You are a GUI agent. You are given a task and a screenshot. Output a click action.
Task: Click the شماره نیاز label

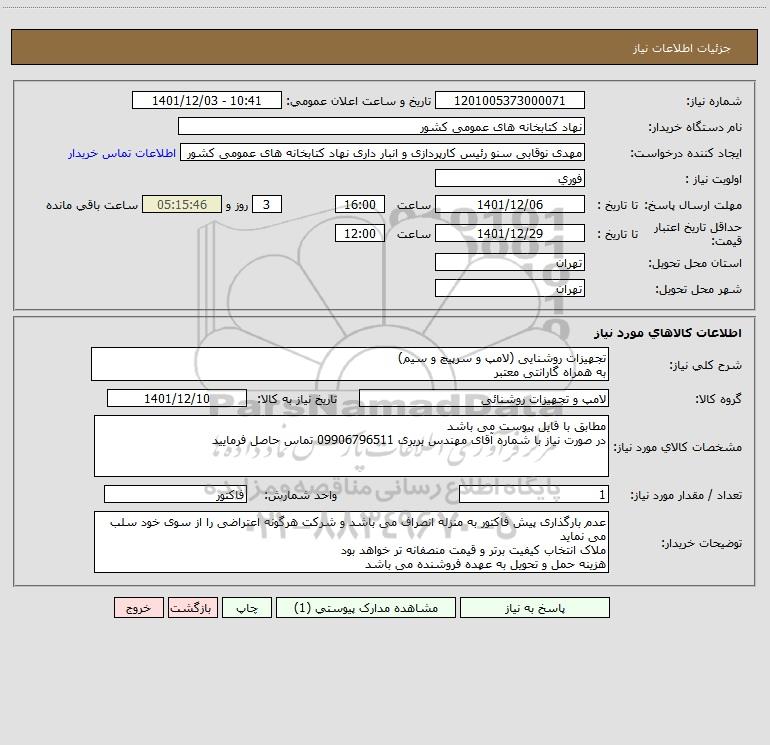(x=714, y=101)
